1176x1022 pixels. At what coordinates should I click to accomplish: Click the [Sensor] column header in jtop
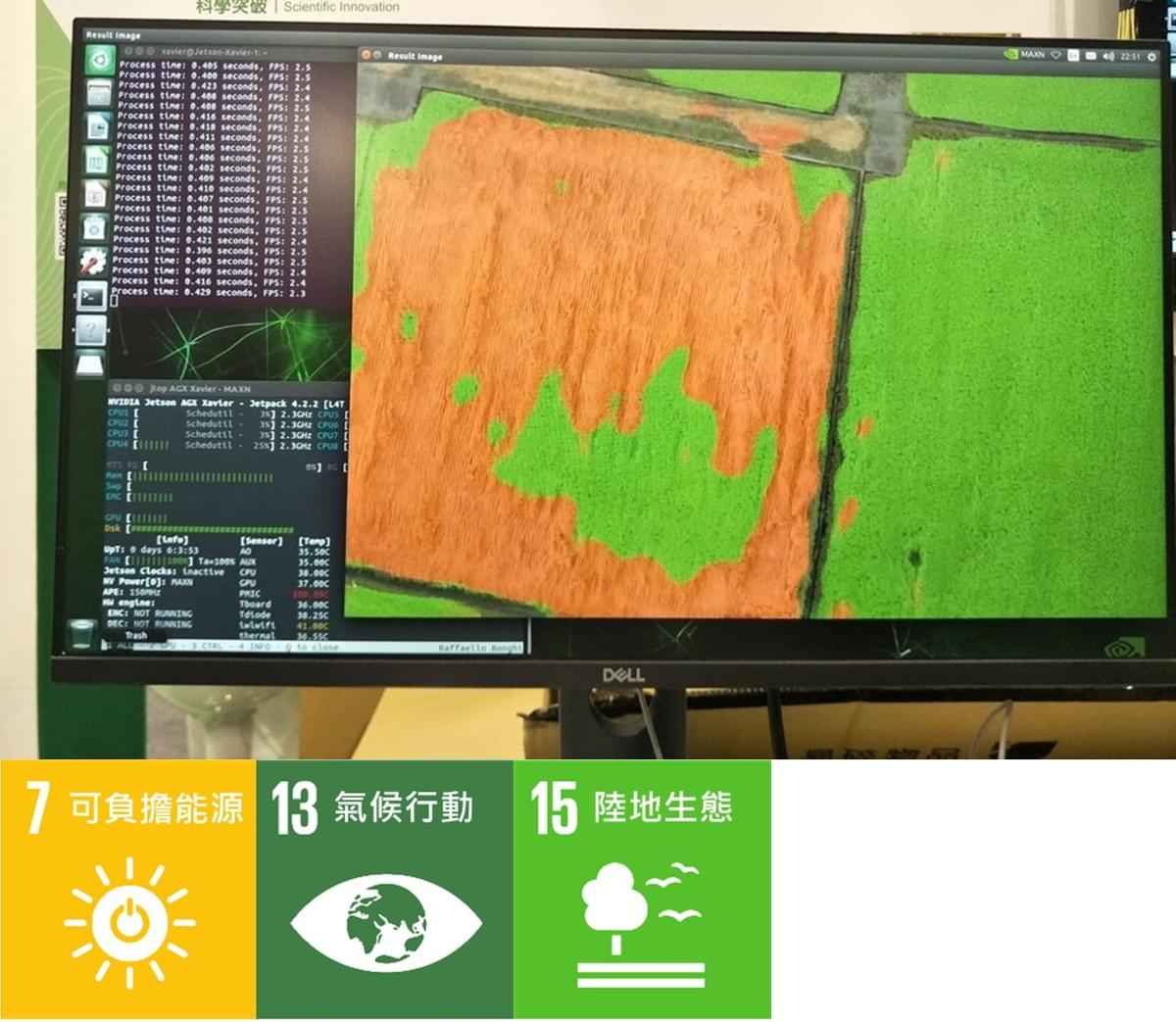point(261,541)
